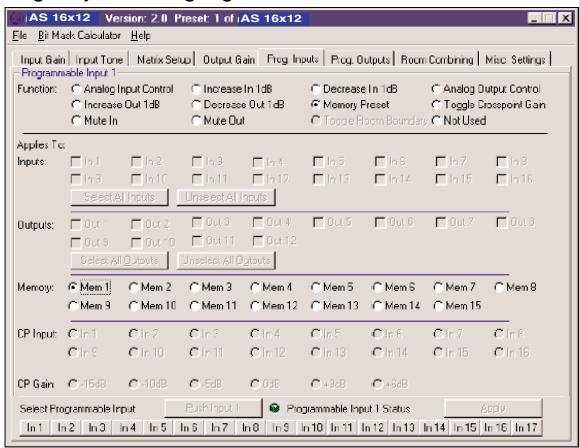Image resolution: width=579 pixels, height=448 pixels.
Task: Switch to the Prog. Outputs tab
Action: coord(360,59)
